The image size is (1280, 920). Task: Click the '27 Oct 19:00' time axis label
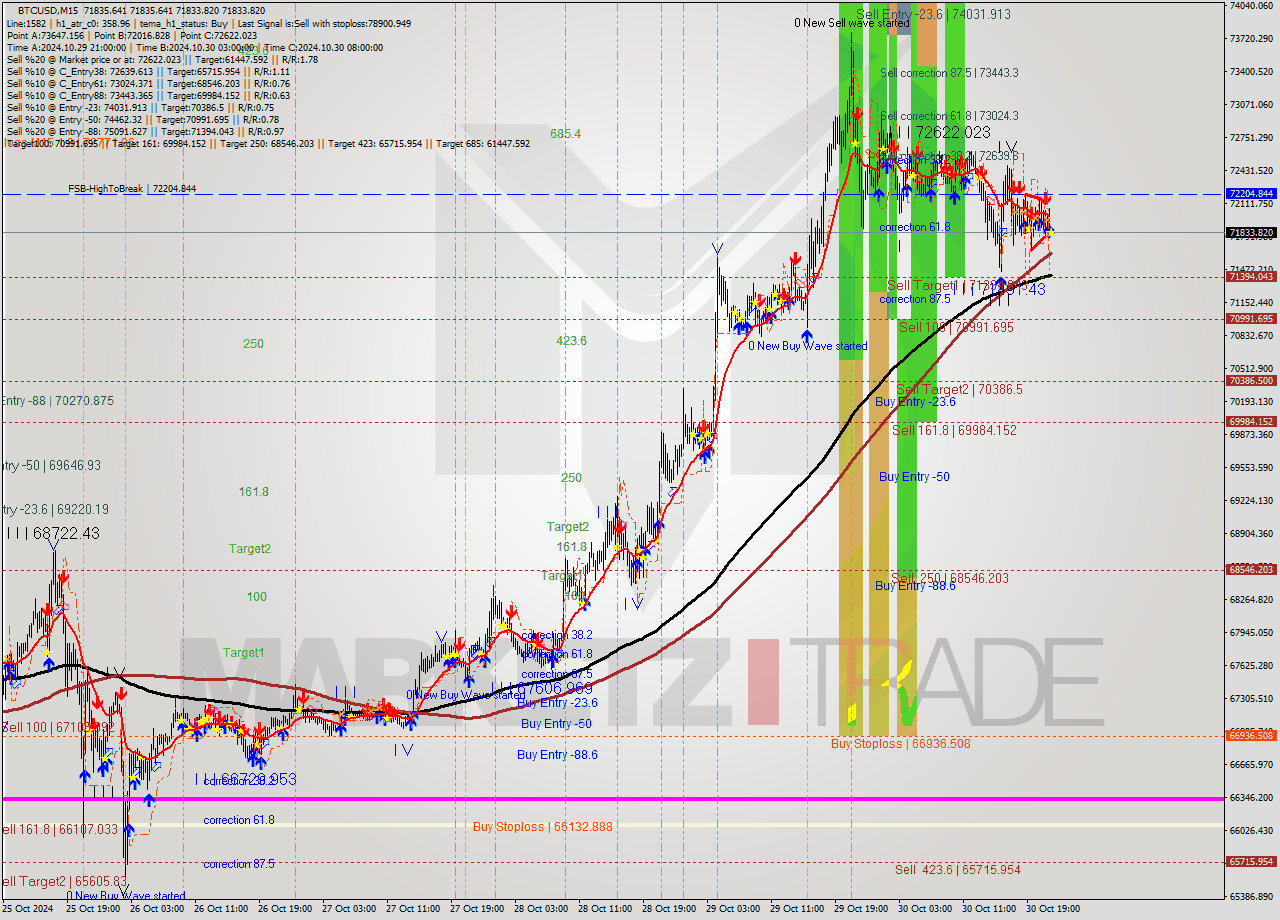pyautogui.click(x=477, y=910)
